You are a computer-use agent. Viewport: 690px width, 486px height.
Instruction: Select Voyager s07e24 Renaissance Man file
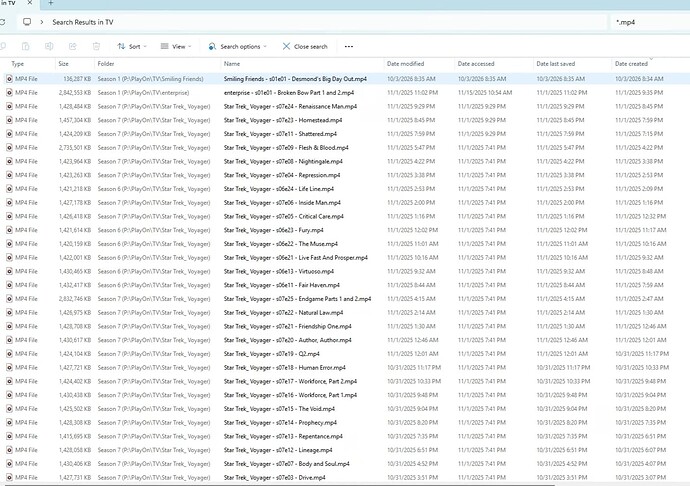290,106
